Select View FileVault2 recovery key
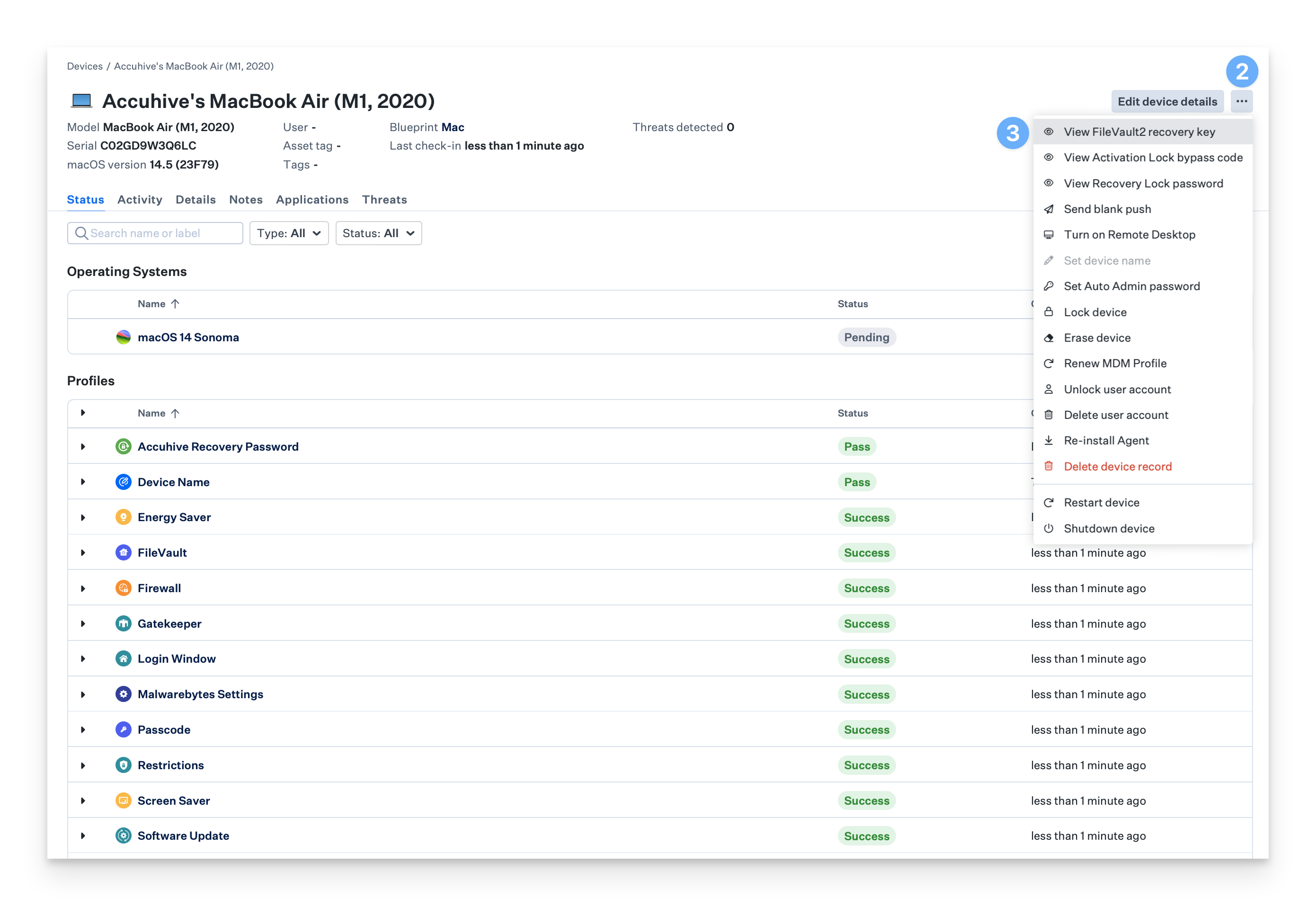 1139,132
